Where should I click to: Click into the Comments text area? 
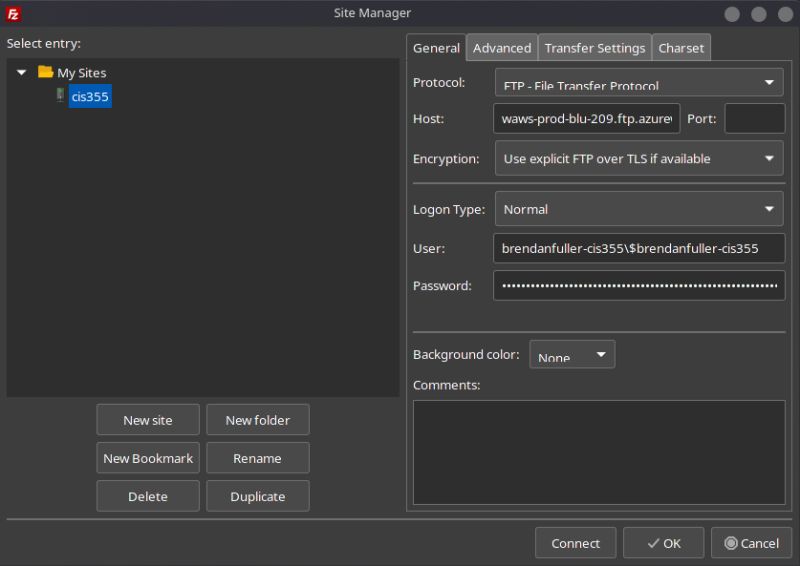pos(599,452)
